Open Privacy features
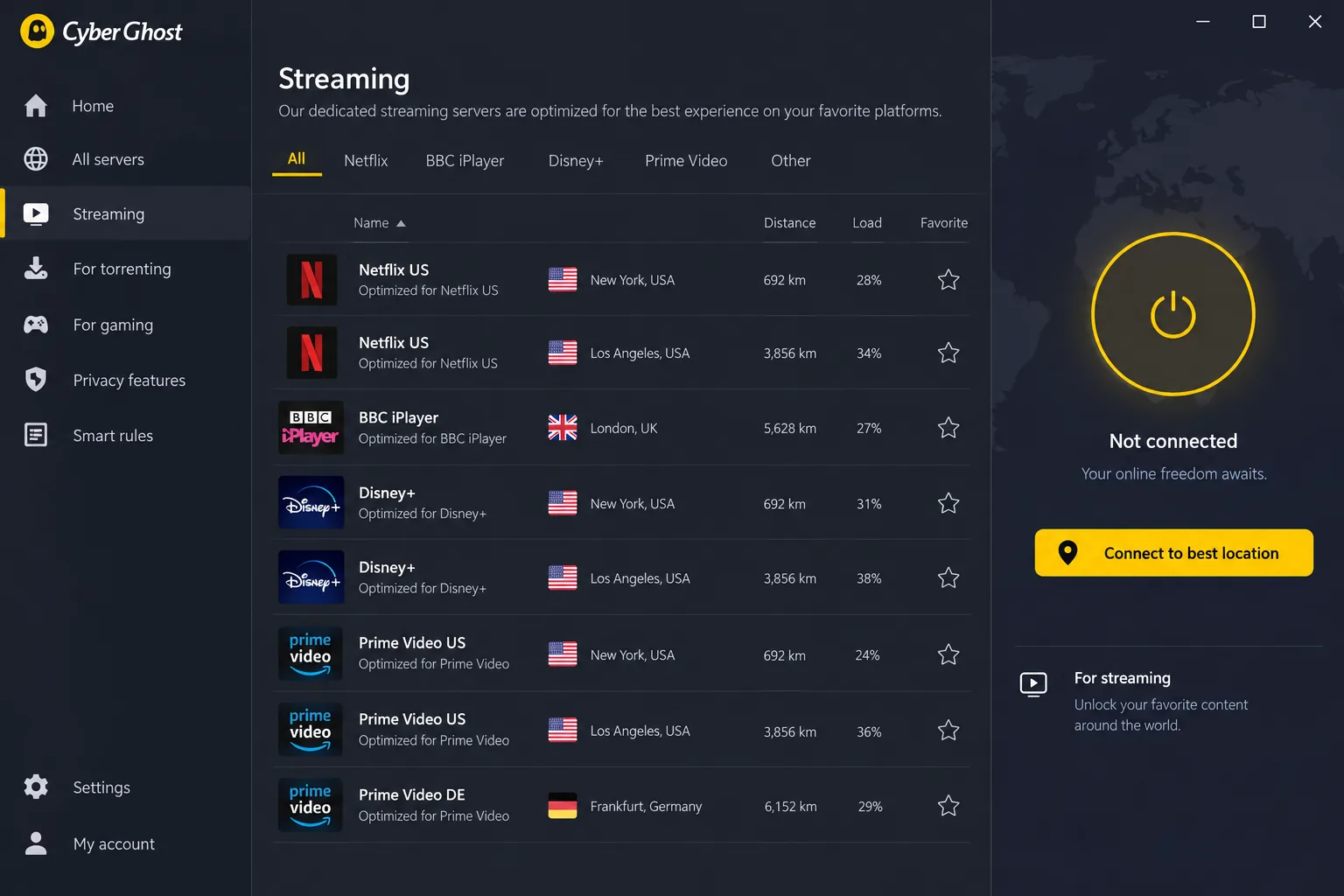The width and height of the screenshot is (1344, 896). click(125, 380)
